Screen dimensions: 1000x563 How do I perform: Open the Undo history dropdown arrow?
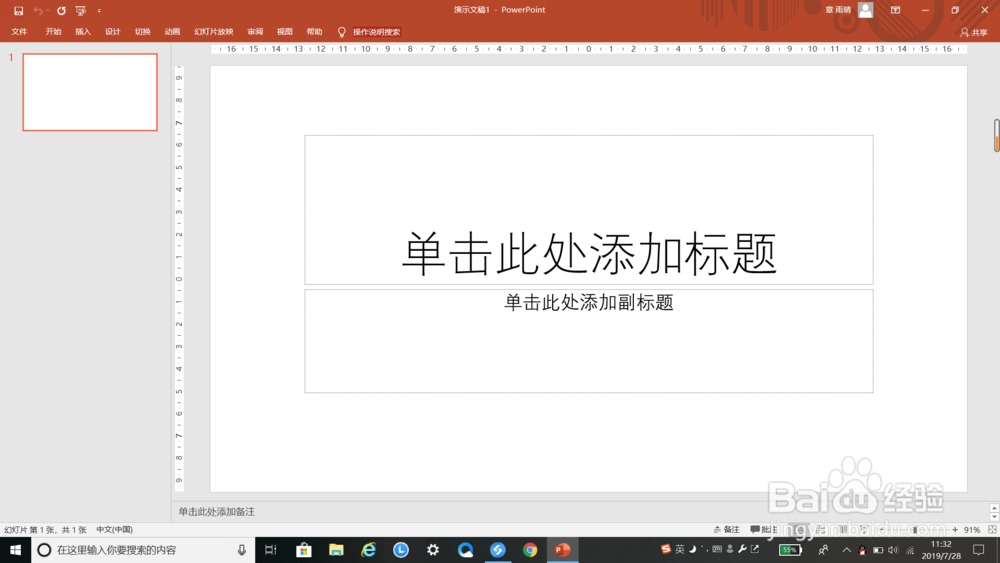[48, 11]
